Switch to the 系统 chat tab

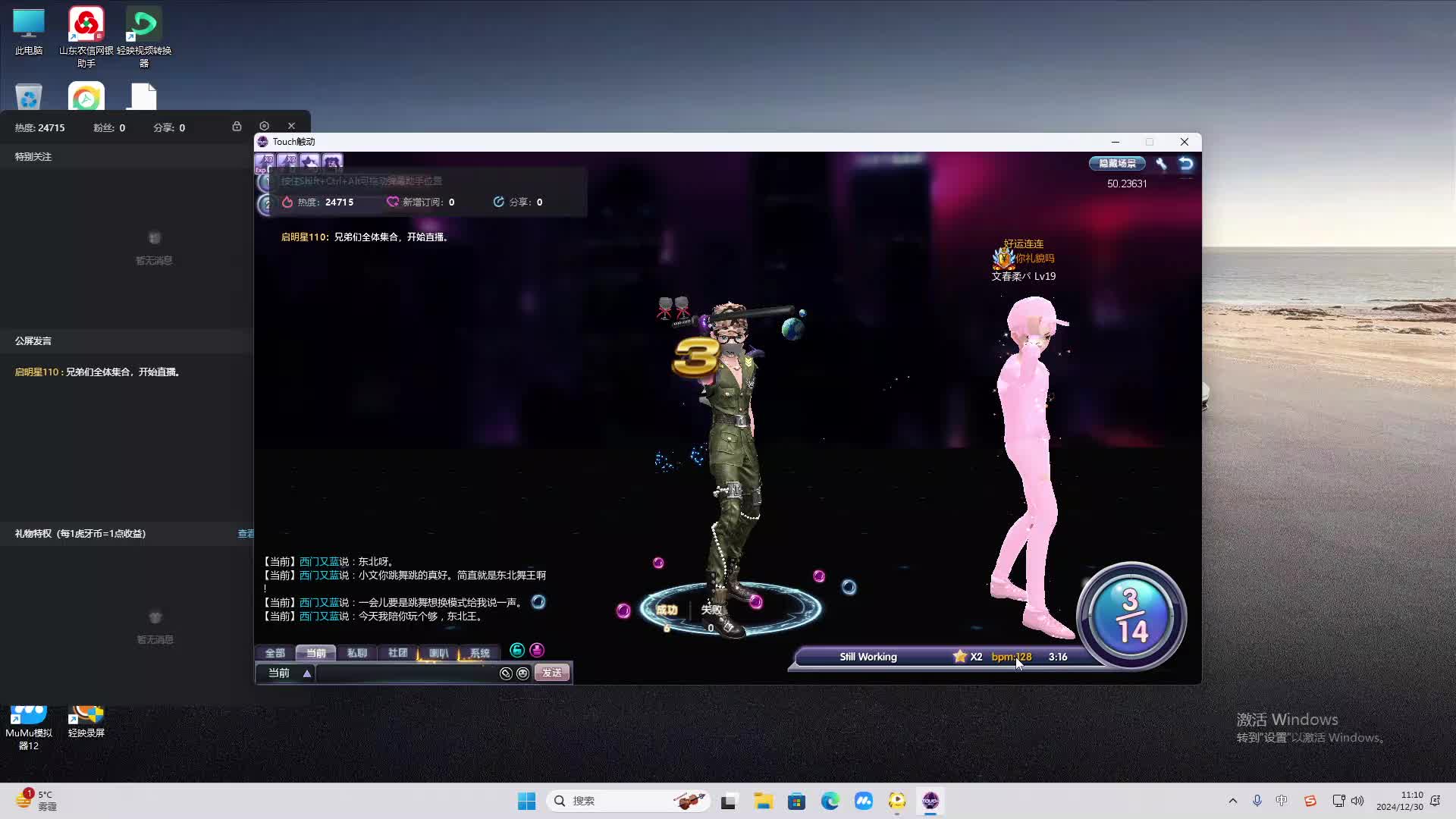coord(479,653)
